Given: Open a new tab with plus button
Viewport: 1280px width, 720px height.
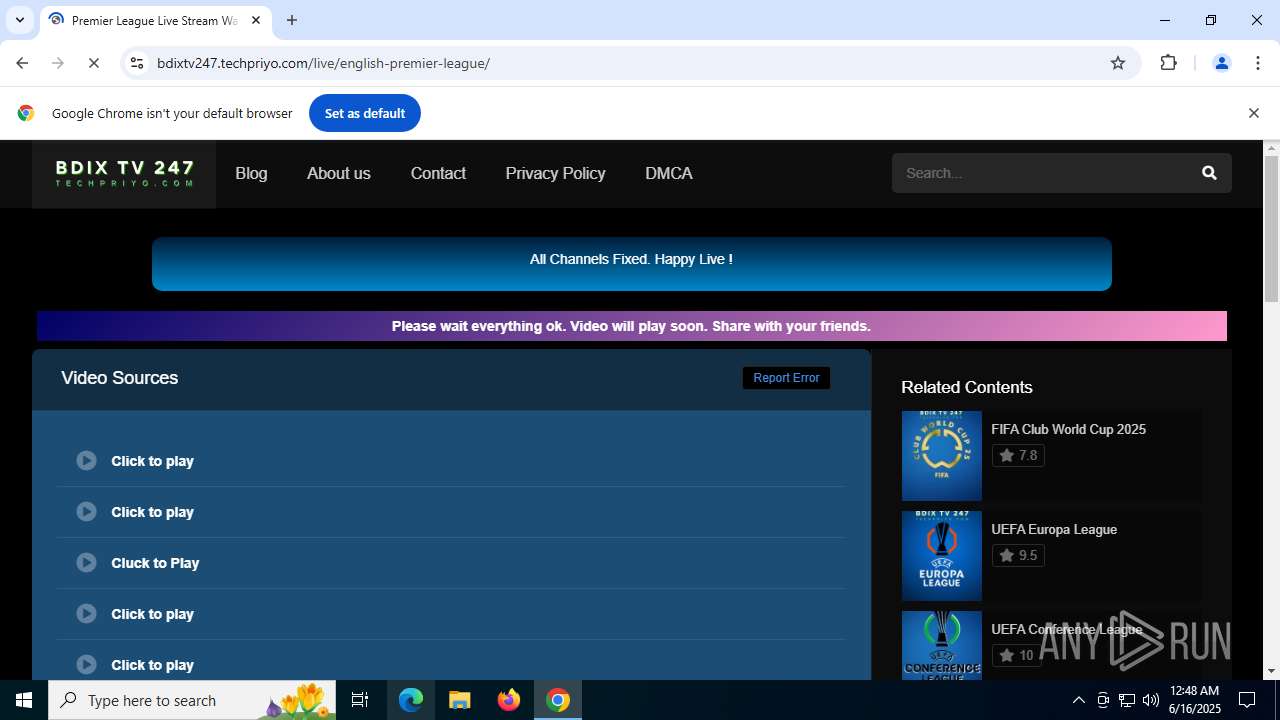Looking at the screenshot, I should point(292,20).
